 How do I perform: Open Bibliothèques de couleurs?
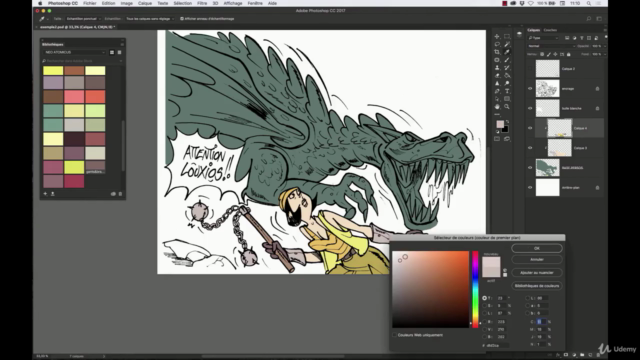pyautogui.click(x=537, y=286)
